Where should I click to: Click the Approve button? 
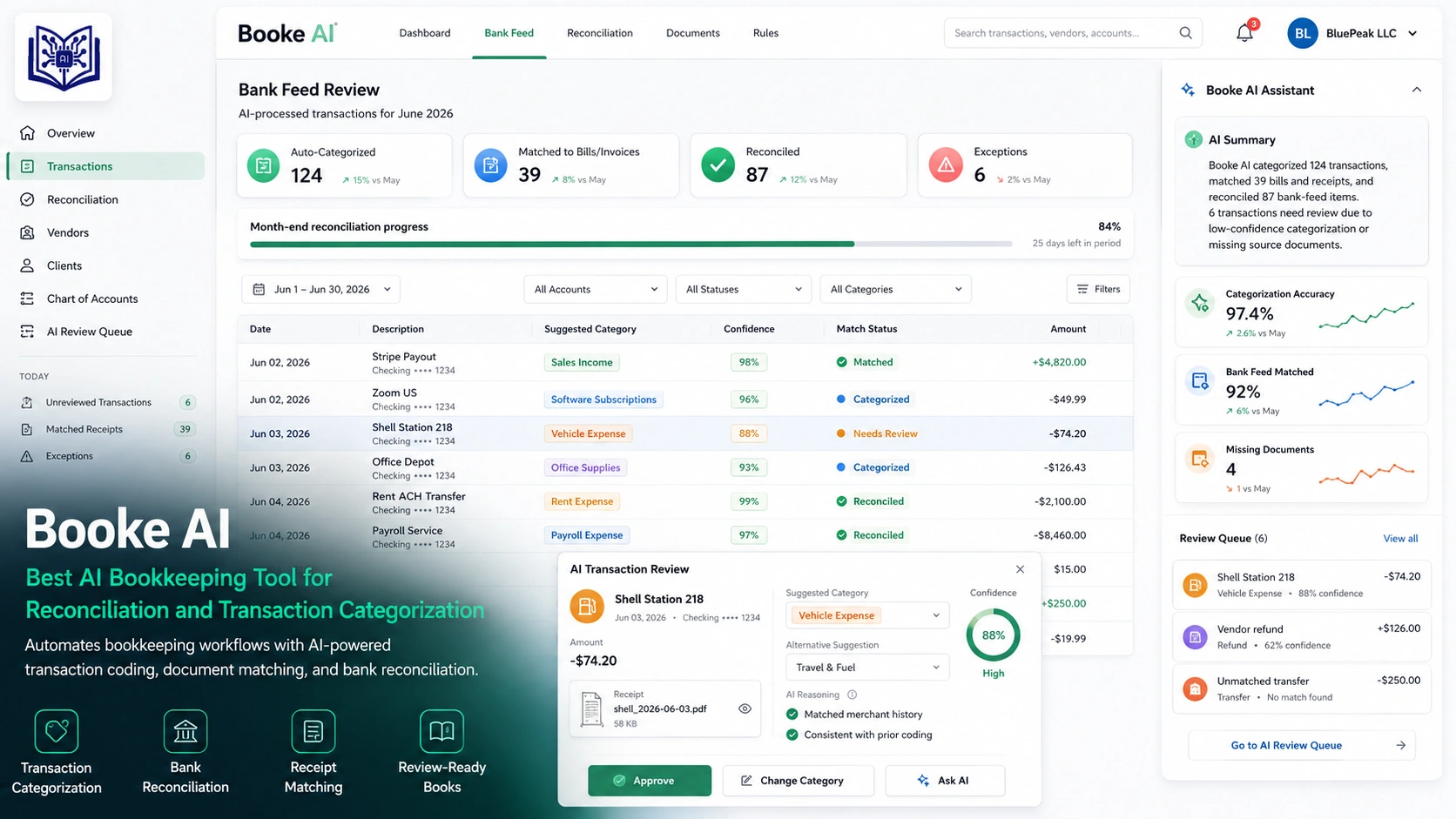650,781
